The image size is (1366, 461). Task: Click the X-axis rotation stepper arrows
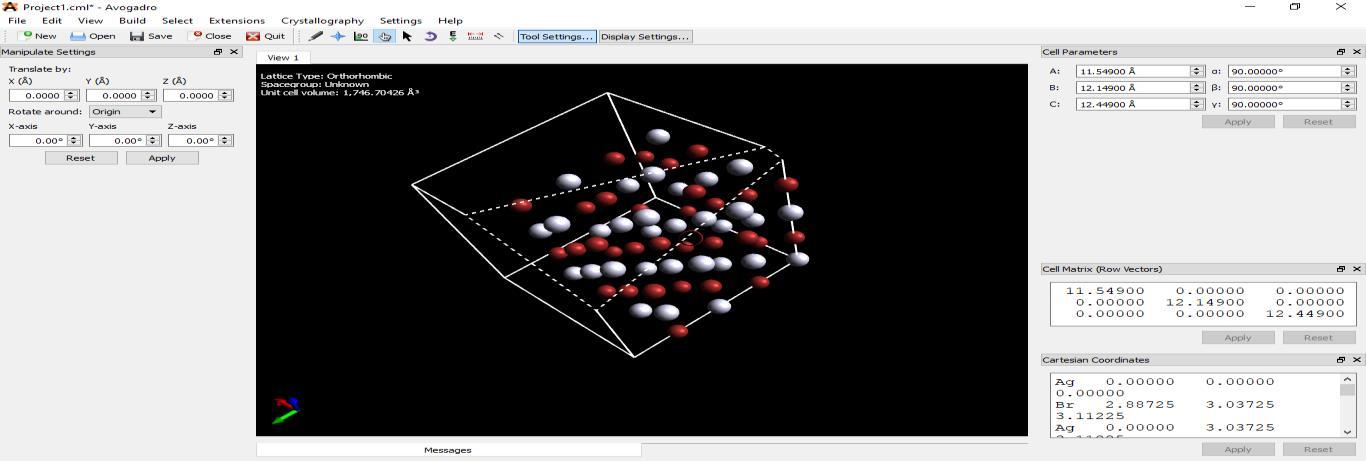coord(74,141)
